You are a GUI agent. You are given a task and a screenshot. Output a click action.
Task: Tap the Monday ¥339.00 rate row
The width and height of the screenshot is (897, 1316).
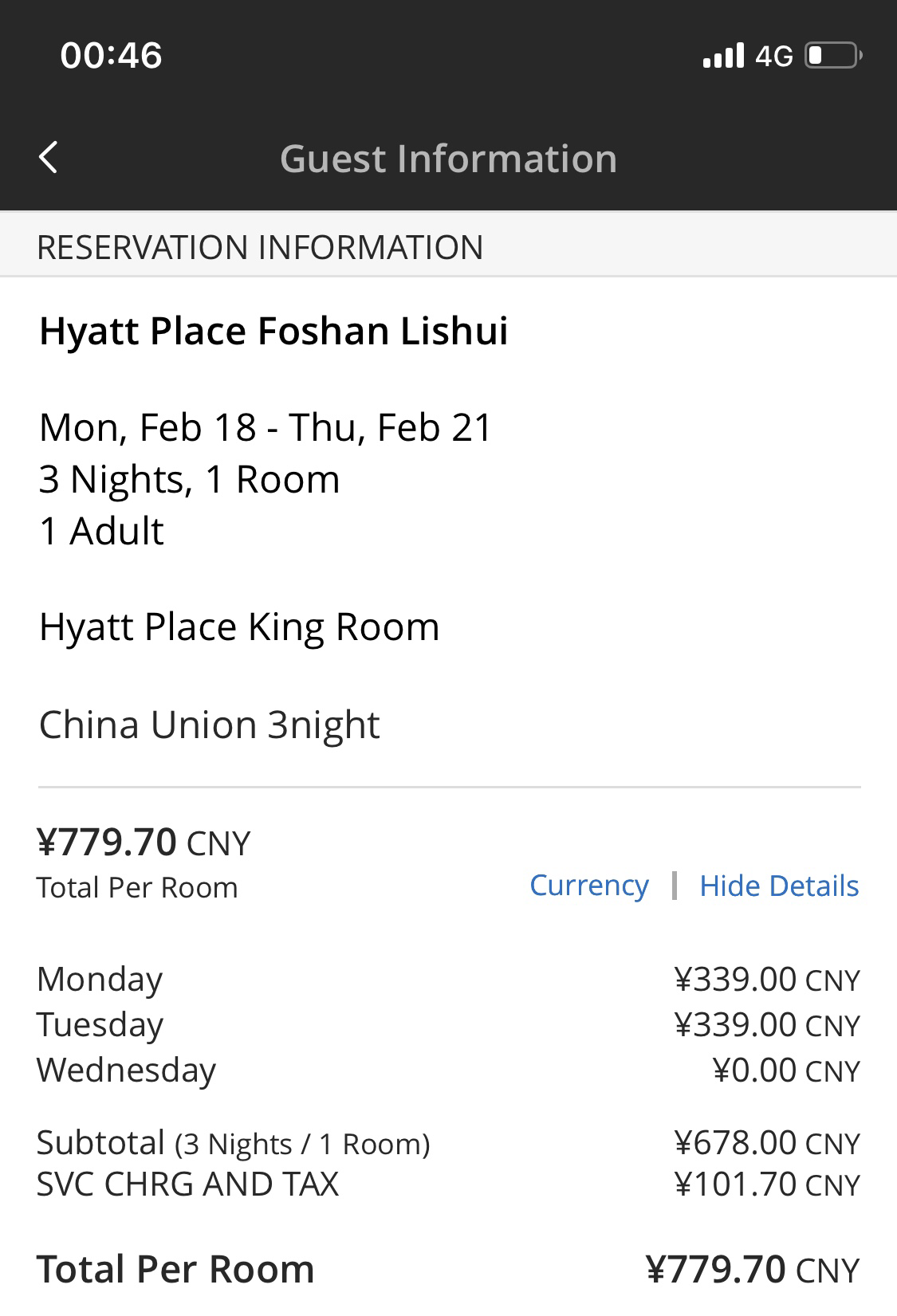point(448,979)
